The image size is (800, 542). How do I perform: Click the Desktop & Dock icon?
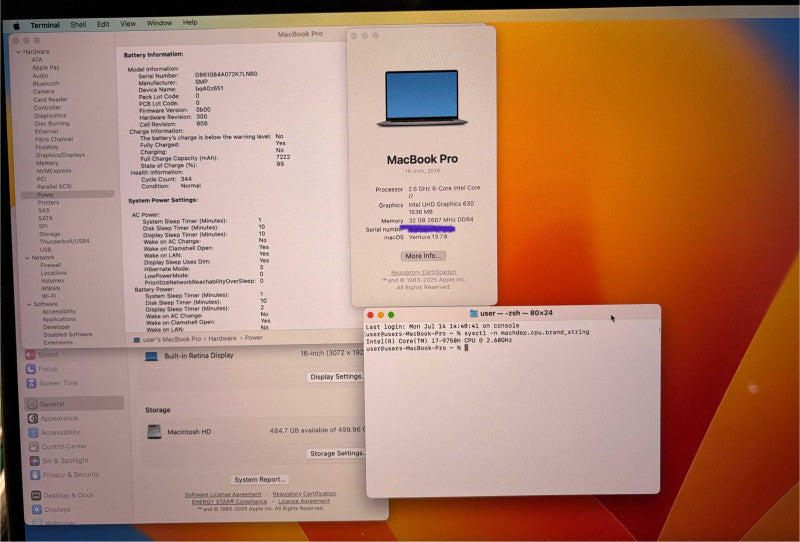click(36, 496)
